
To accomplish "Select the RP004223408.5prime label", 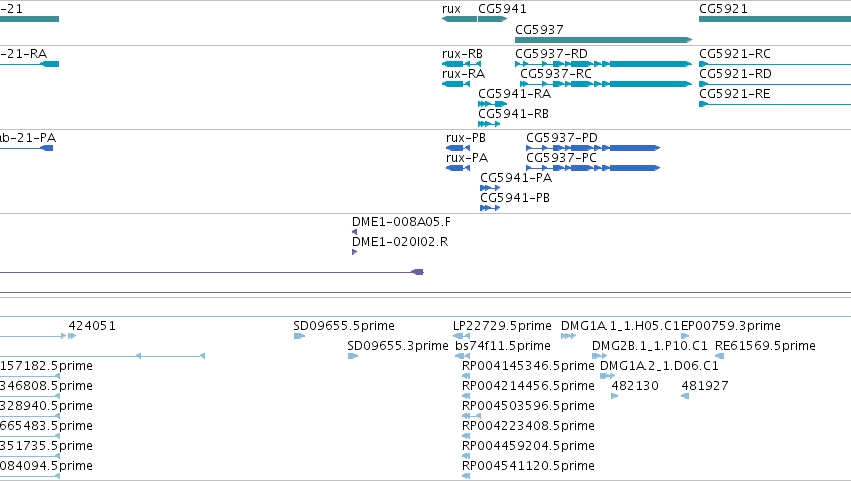I will point(528,426).
